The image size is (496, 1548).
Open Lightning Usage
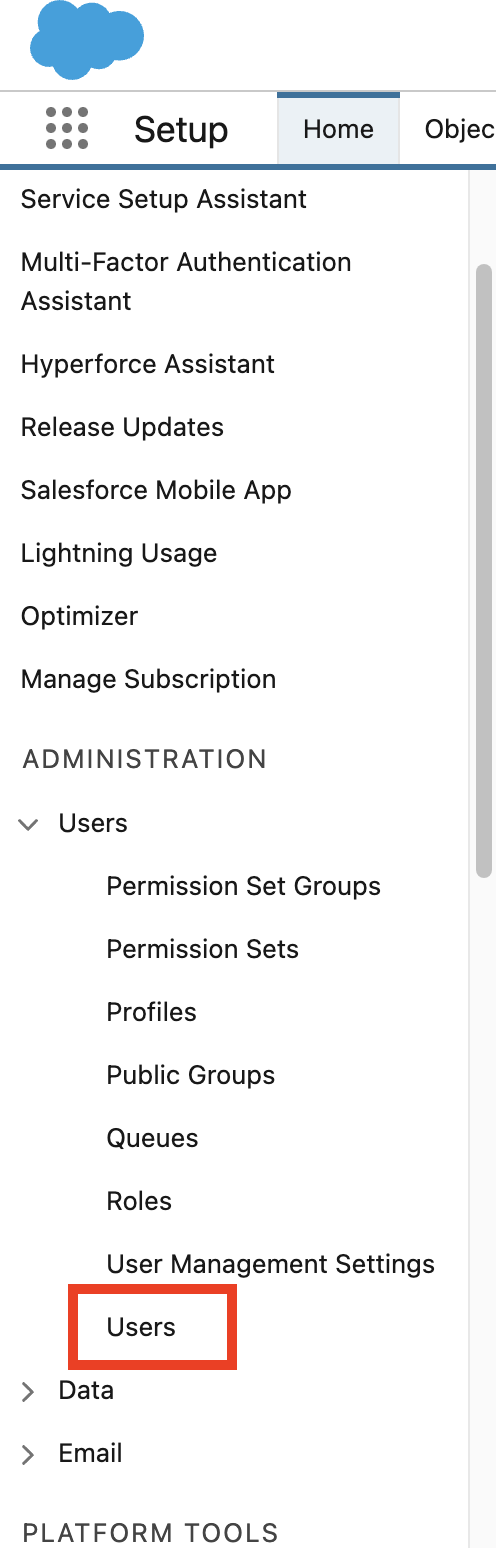pyautogui.click(x=119, y=553)
